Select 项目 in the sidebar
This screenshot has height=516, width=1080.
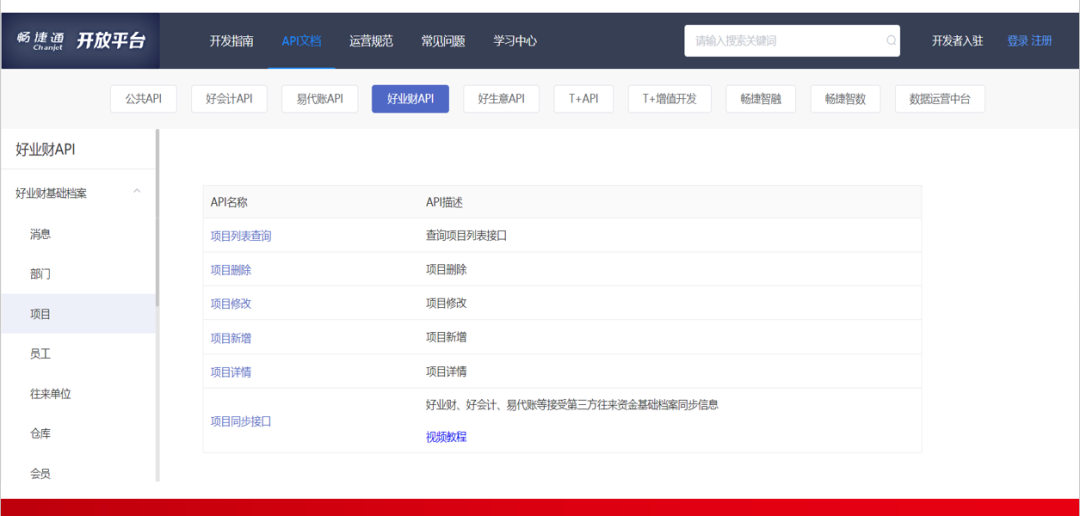79,314
